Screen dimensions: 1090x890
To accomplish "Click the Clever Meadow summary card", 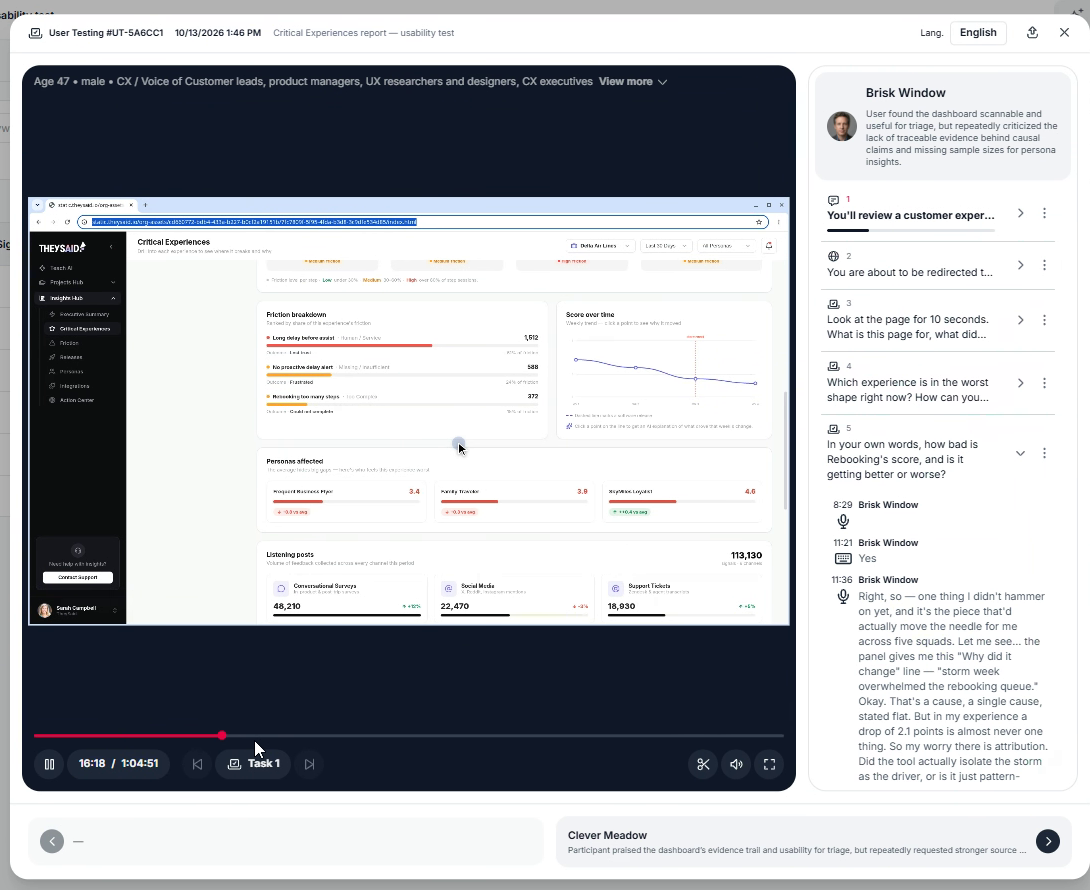I will pyautogui.click(x=813, y=841).
